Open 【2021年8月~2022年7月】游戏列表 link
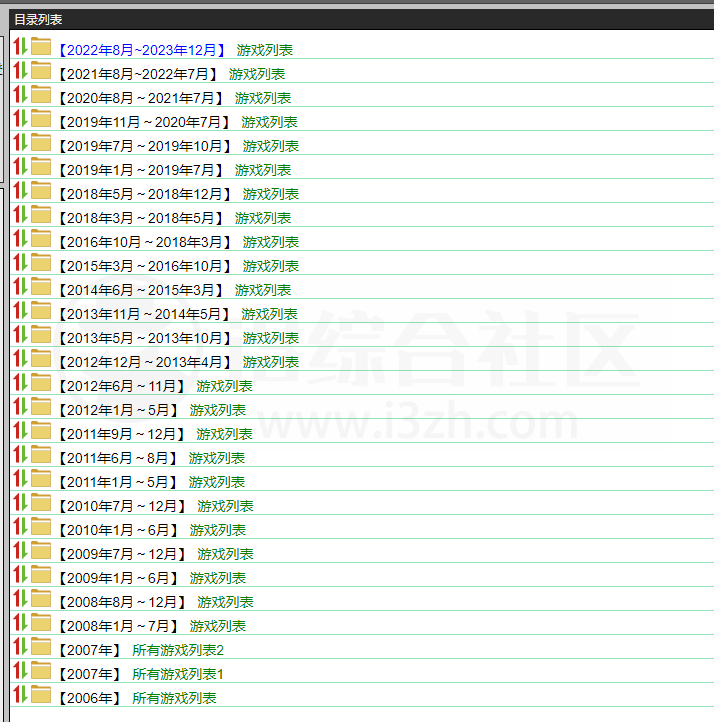 click(x=172, y=74)
